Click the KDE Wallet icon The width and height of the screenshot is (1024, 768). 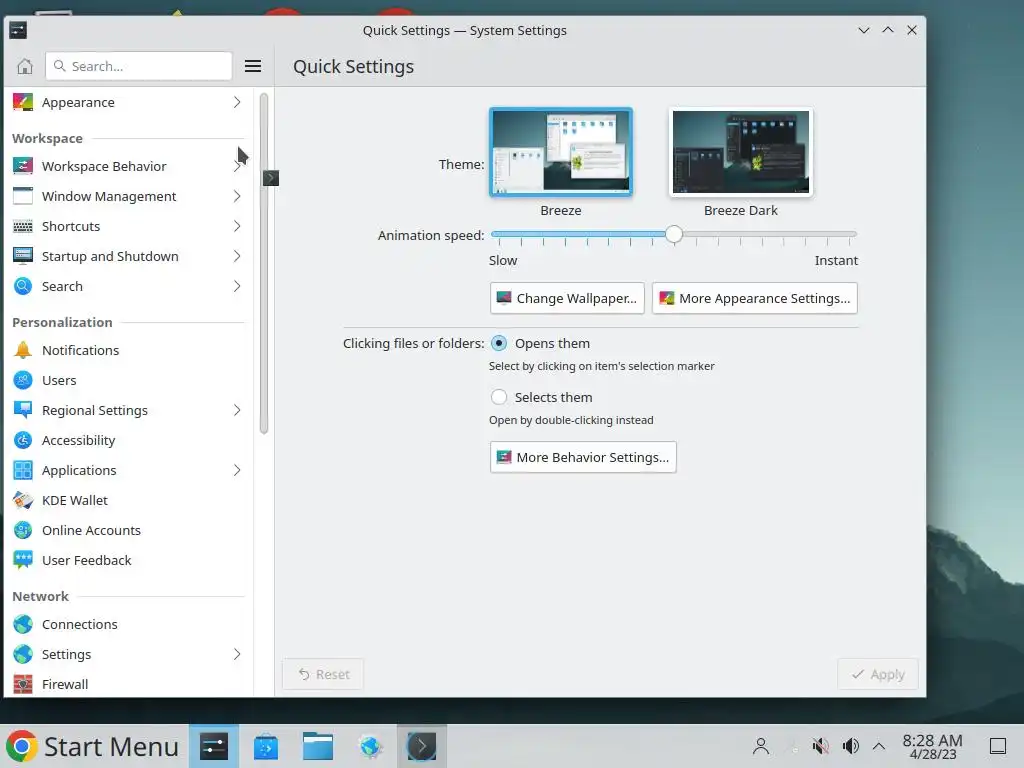(x=23, y=500)
